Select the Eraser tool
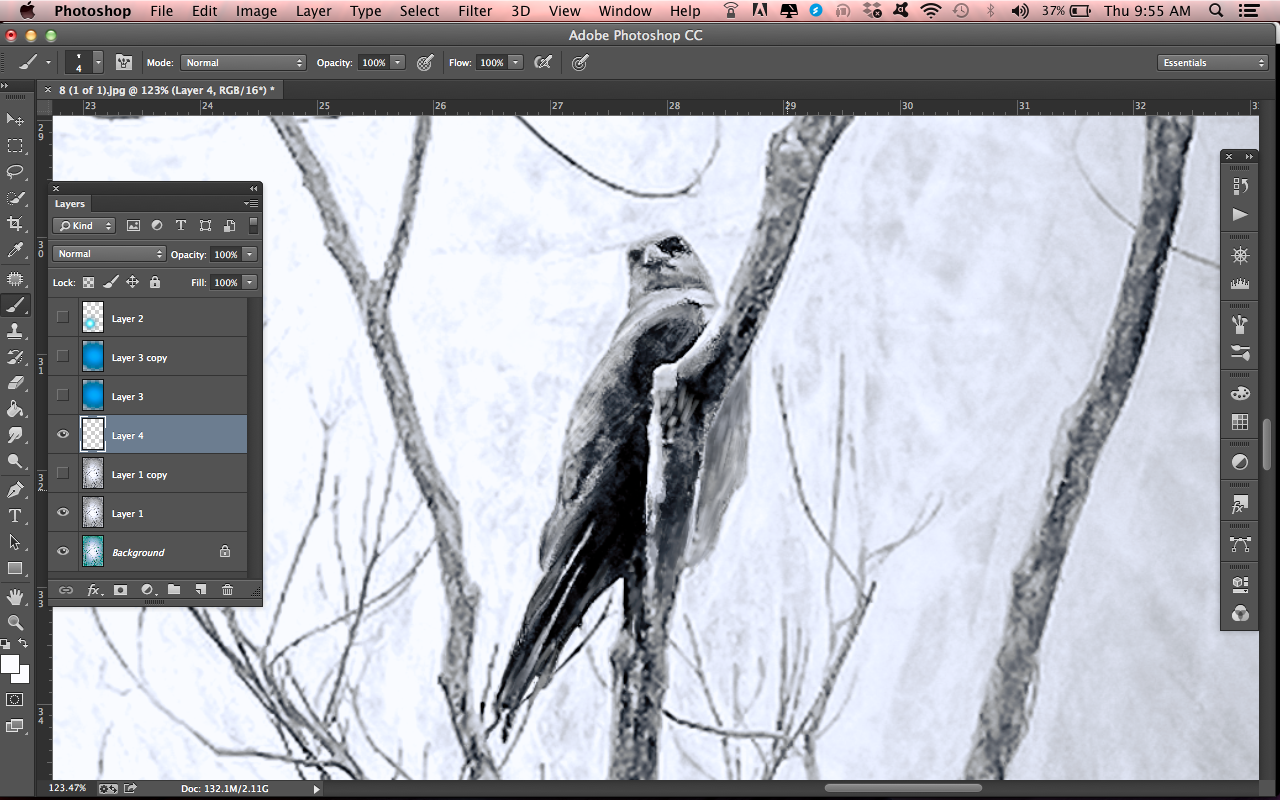The image size is (1280, 800). click(15, 383)
